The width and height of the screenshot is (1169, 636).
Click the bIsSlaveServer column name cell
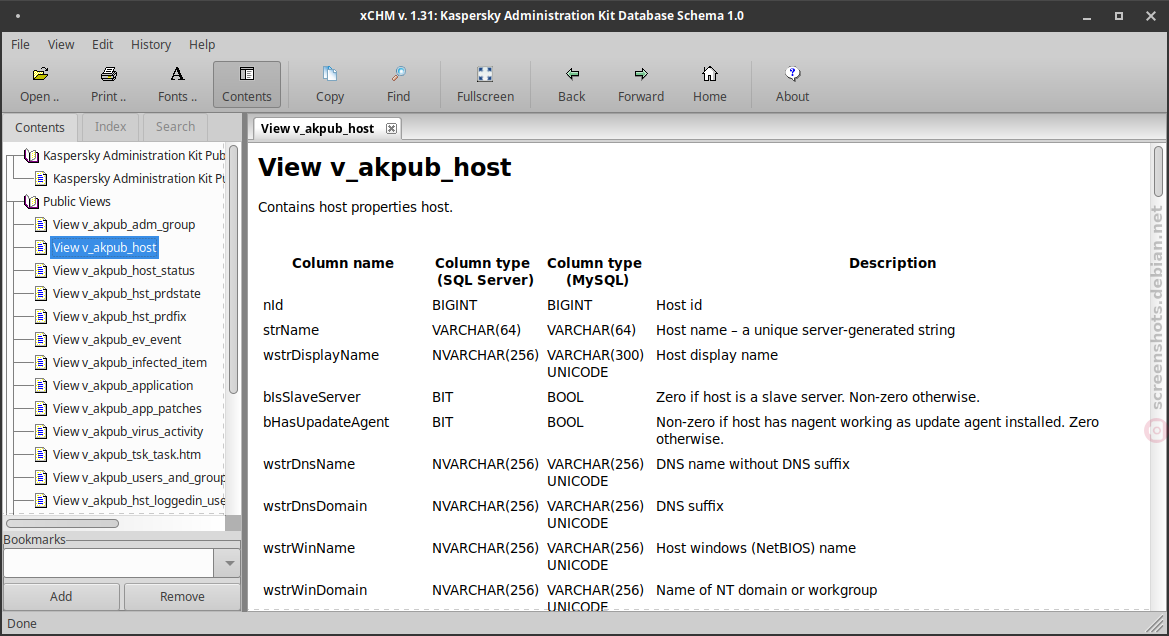(312, 397)
